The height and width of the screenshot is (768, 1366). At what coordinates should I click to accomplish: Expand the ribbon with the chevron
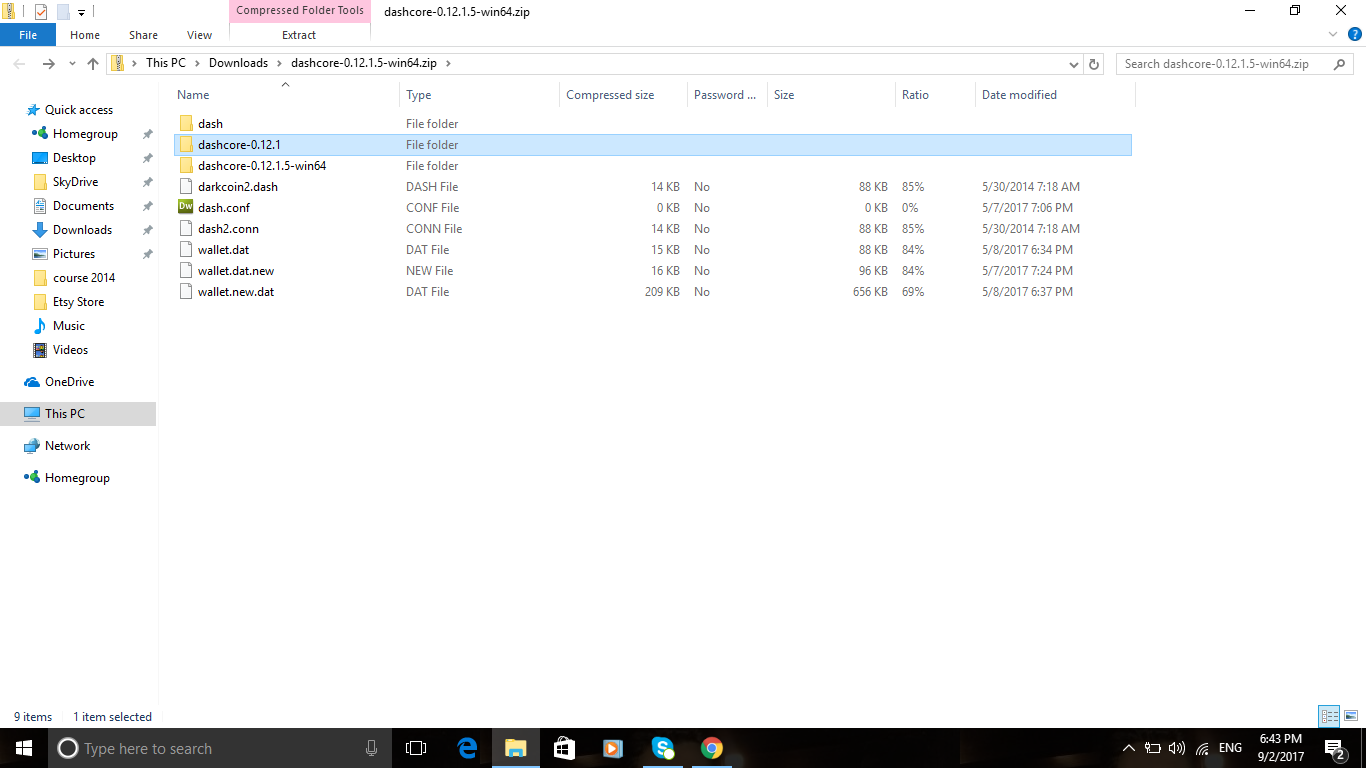pos(1332,34)
